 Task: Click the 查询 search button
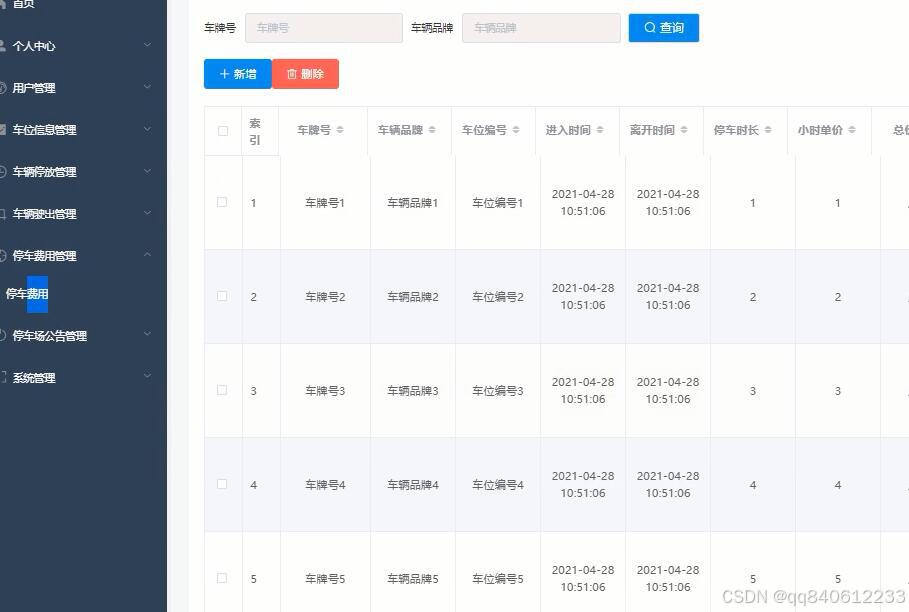(x=663, y=27)
